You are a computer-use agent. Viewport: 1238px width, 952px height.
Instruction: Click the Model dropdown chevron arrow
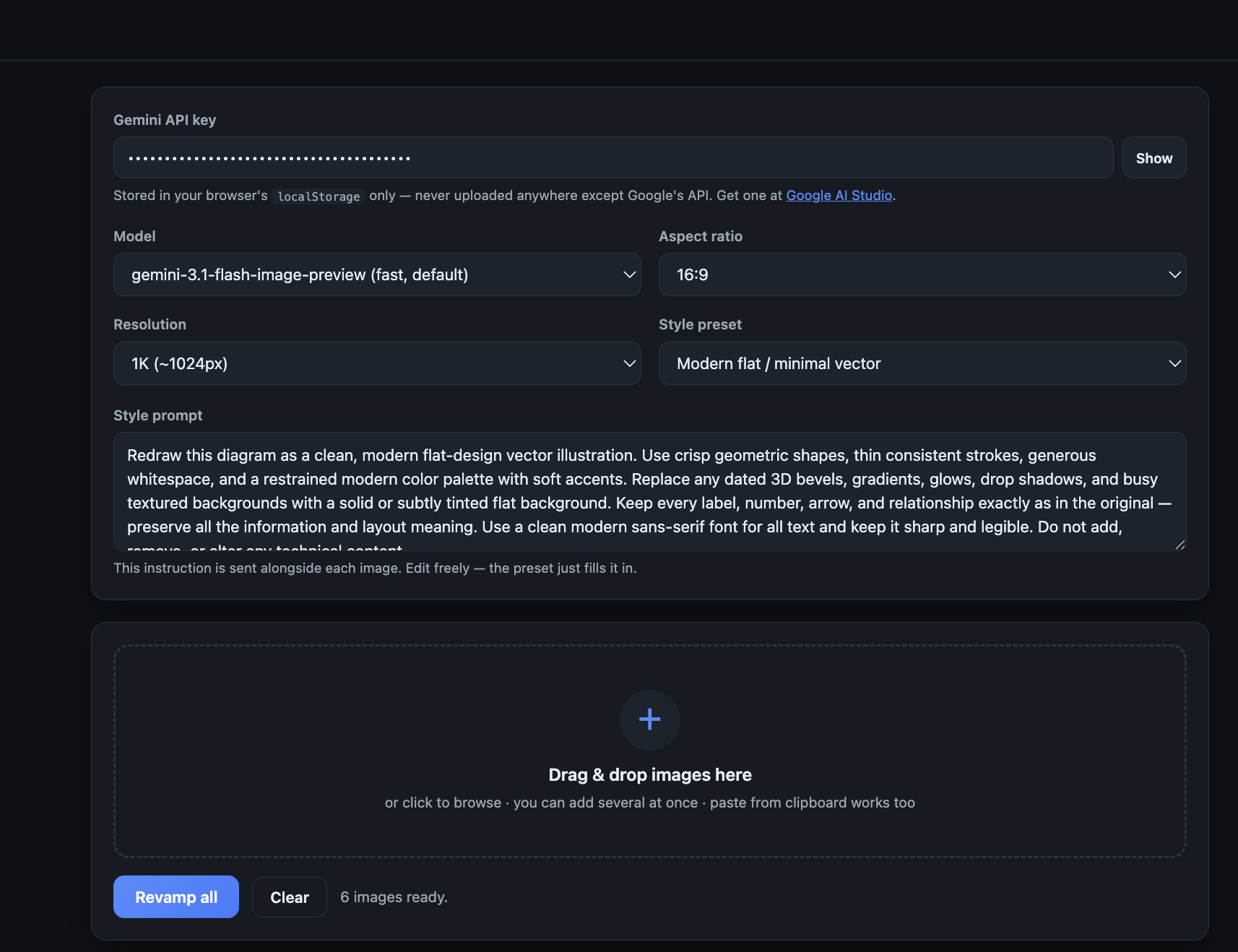click(629, 274)
